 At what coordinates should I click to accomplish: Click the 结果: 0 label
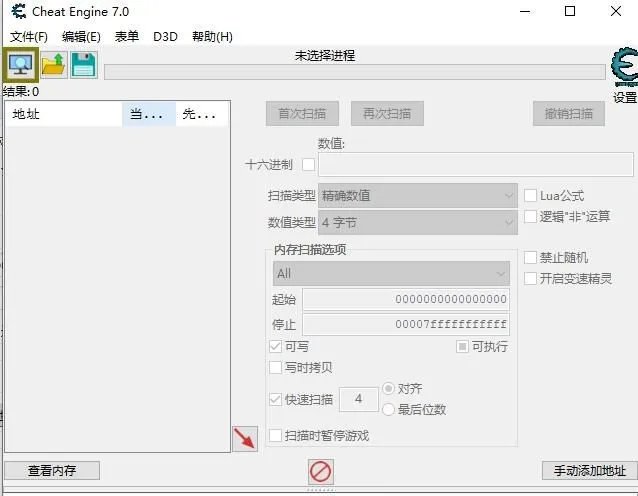(21, 92)
